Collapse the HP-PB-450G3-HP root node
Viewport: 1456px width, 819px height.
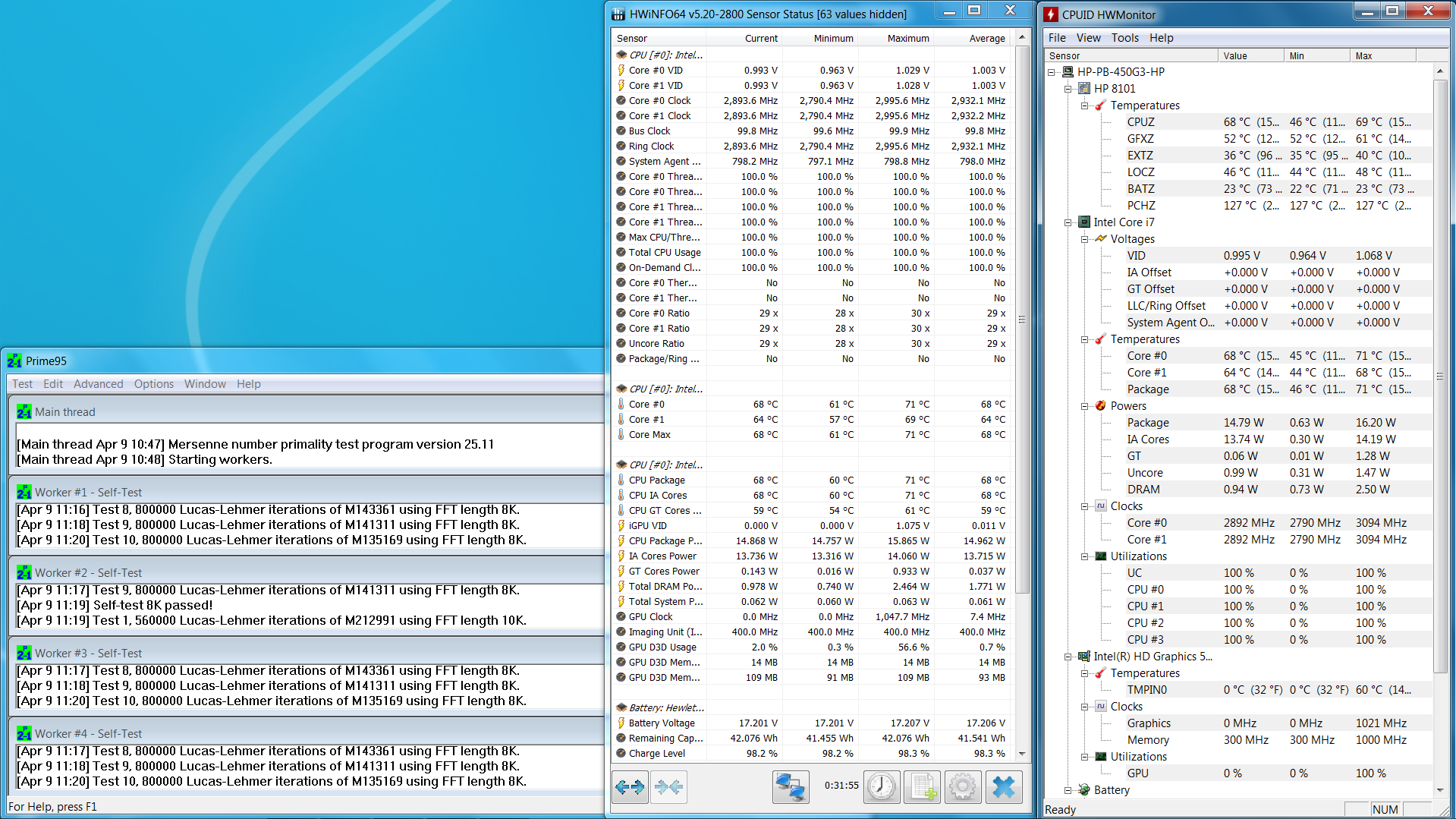tap(1052, 72)
